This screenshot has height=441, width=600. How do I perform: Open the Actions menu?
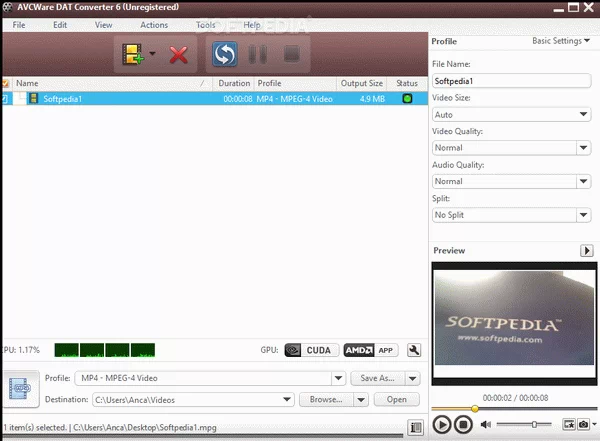click(154, 25)
